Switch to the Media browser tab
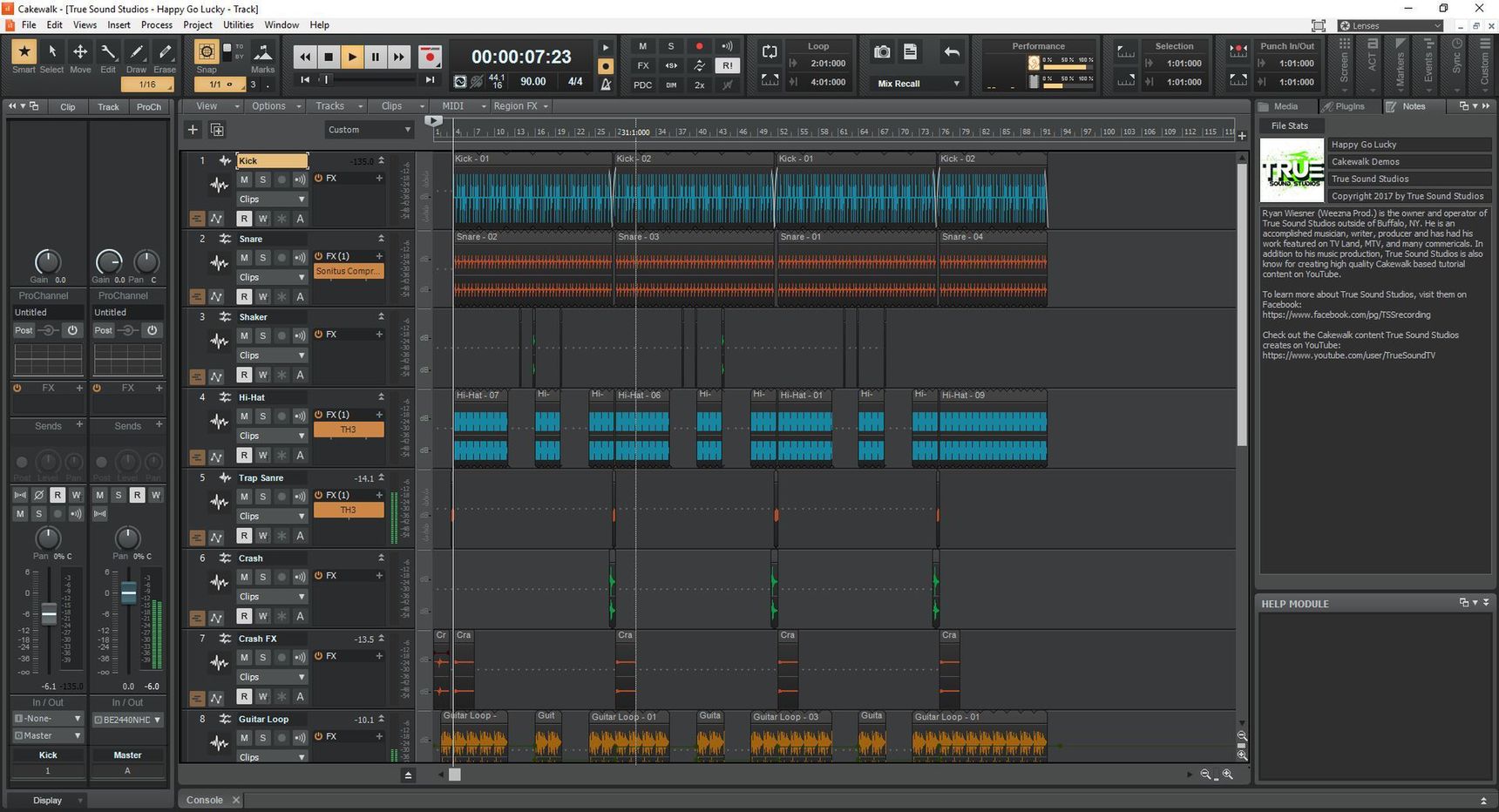Image resolution: width=1499 pixels, height=812 pixels. [x=1285, y=106]
